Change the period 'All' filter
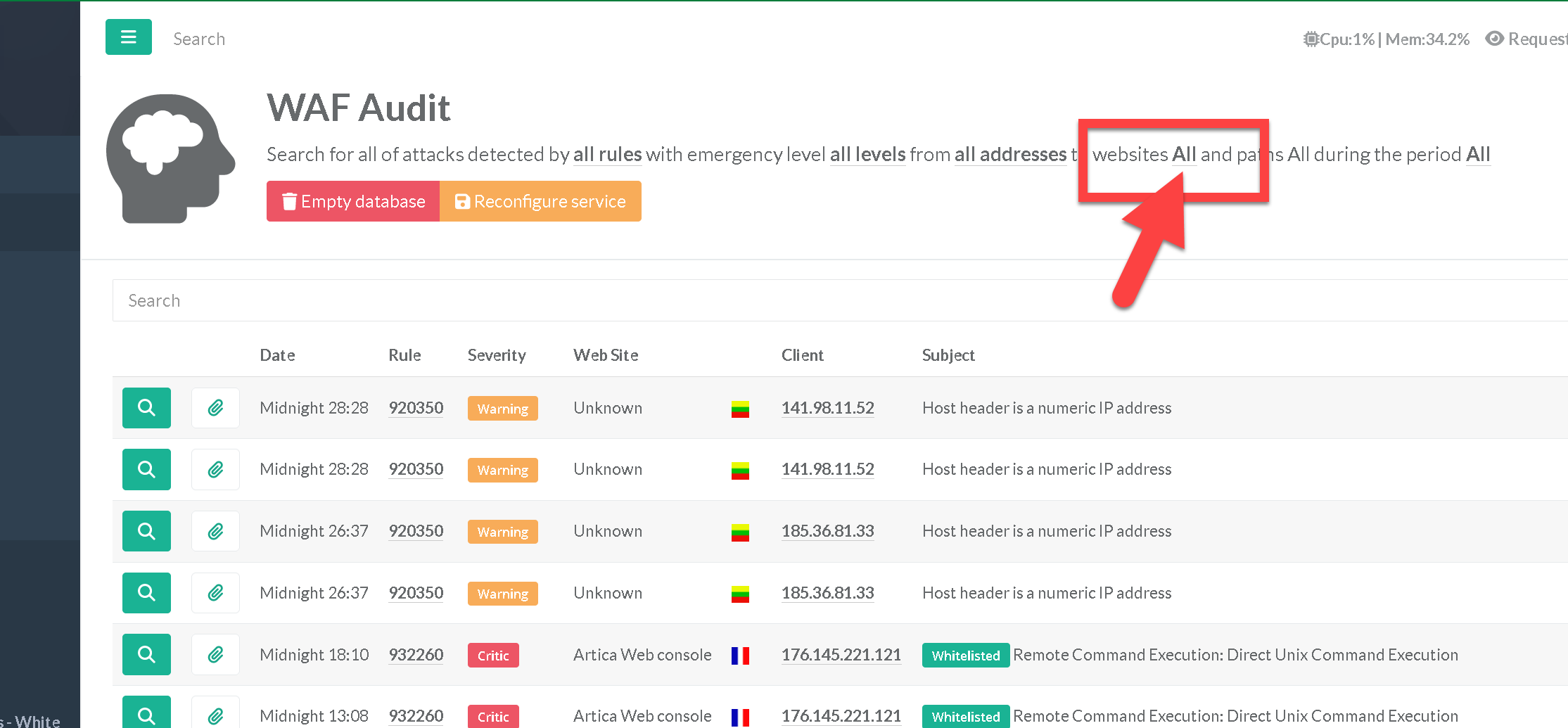This screenshot has width=1568, height=728. click(1477, 155)
